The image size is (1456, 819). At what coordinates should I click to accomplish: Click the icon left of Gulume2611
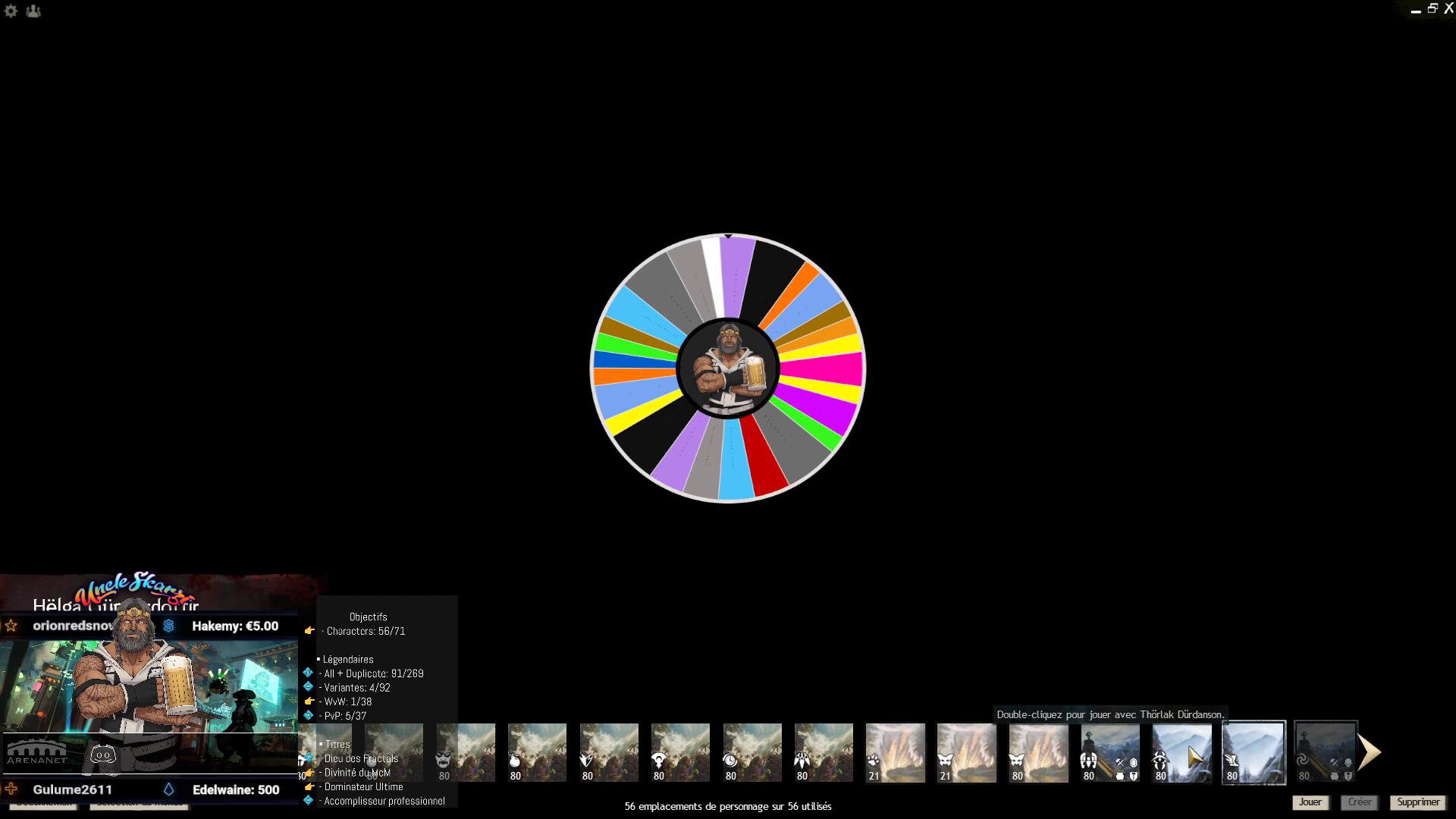[x=11, y=789]
